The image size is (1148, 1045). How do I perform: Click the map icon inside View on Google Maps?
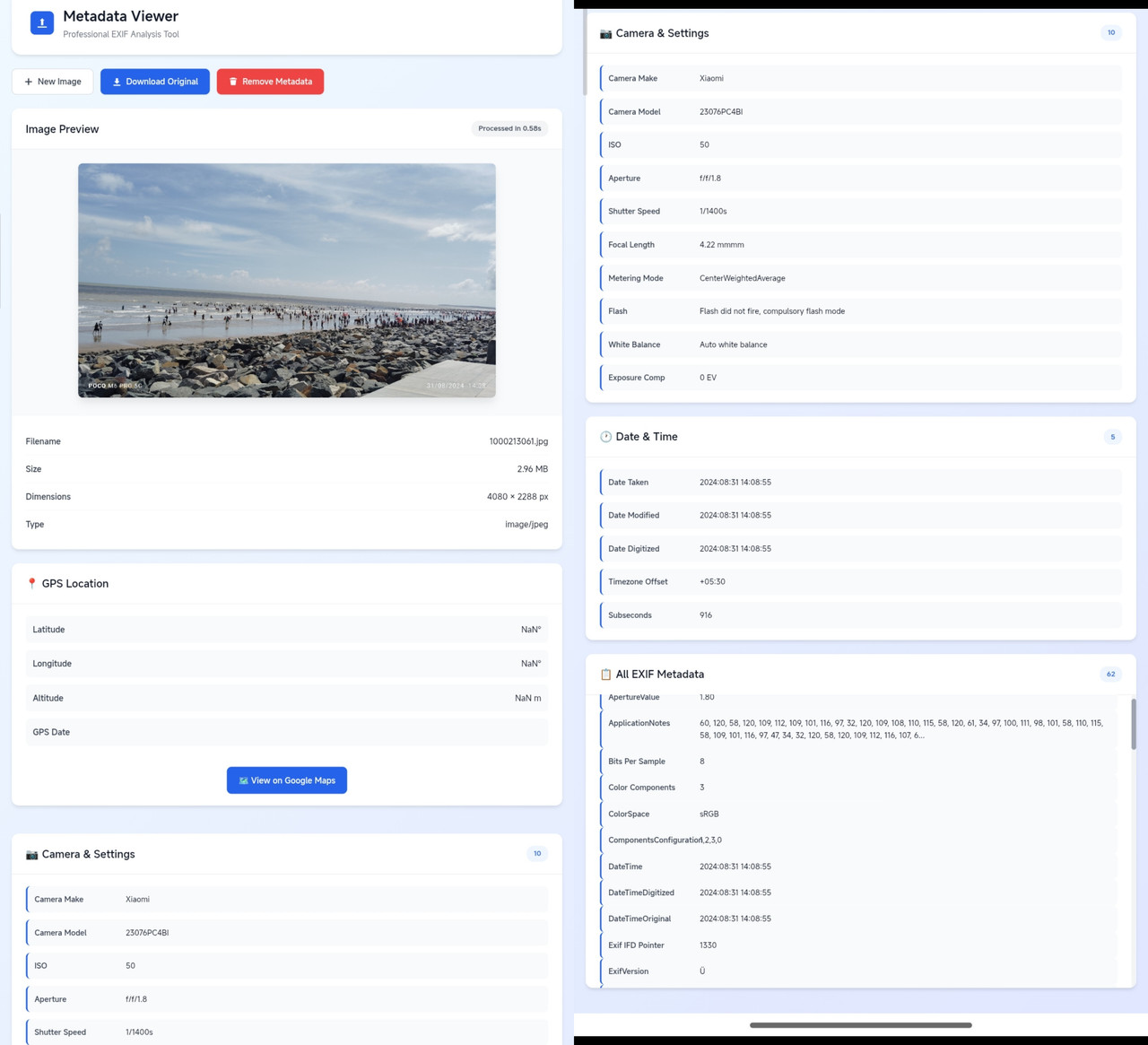pos(243,780)
